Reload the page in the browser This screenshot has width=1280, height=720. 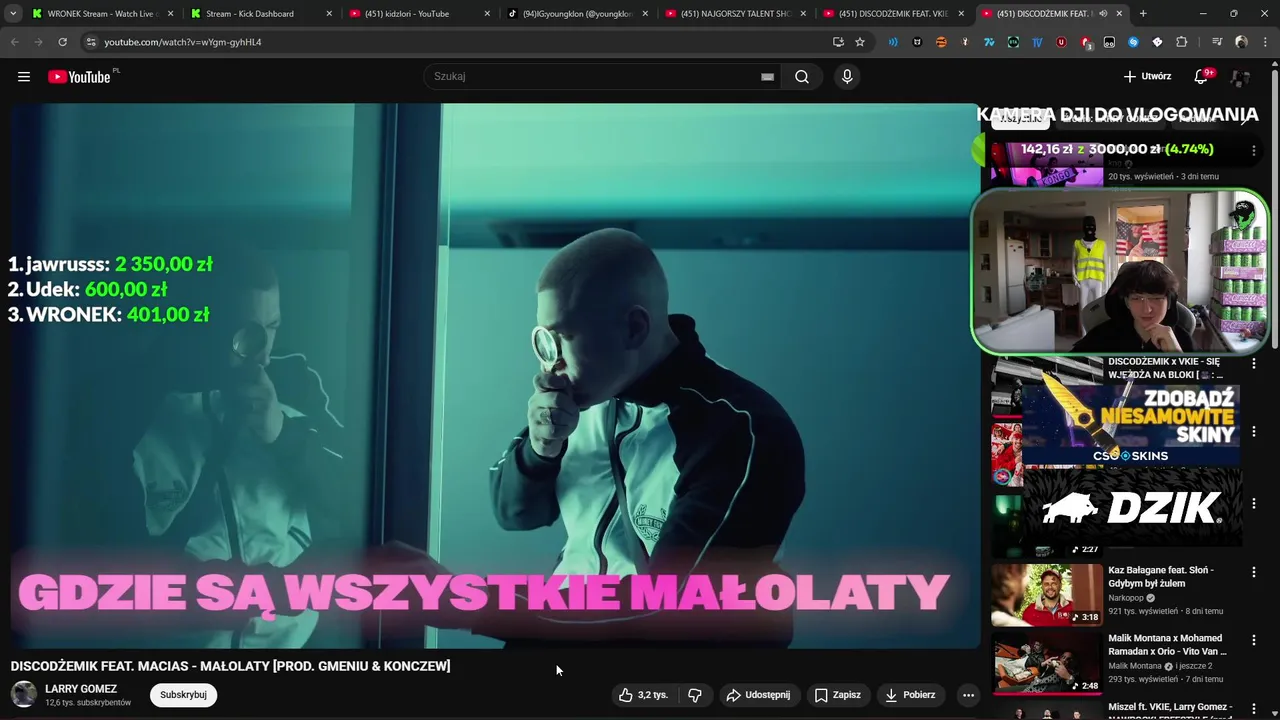[x=62, y=42]
